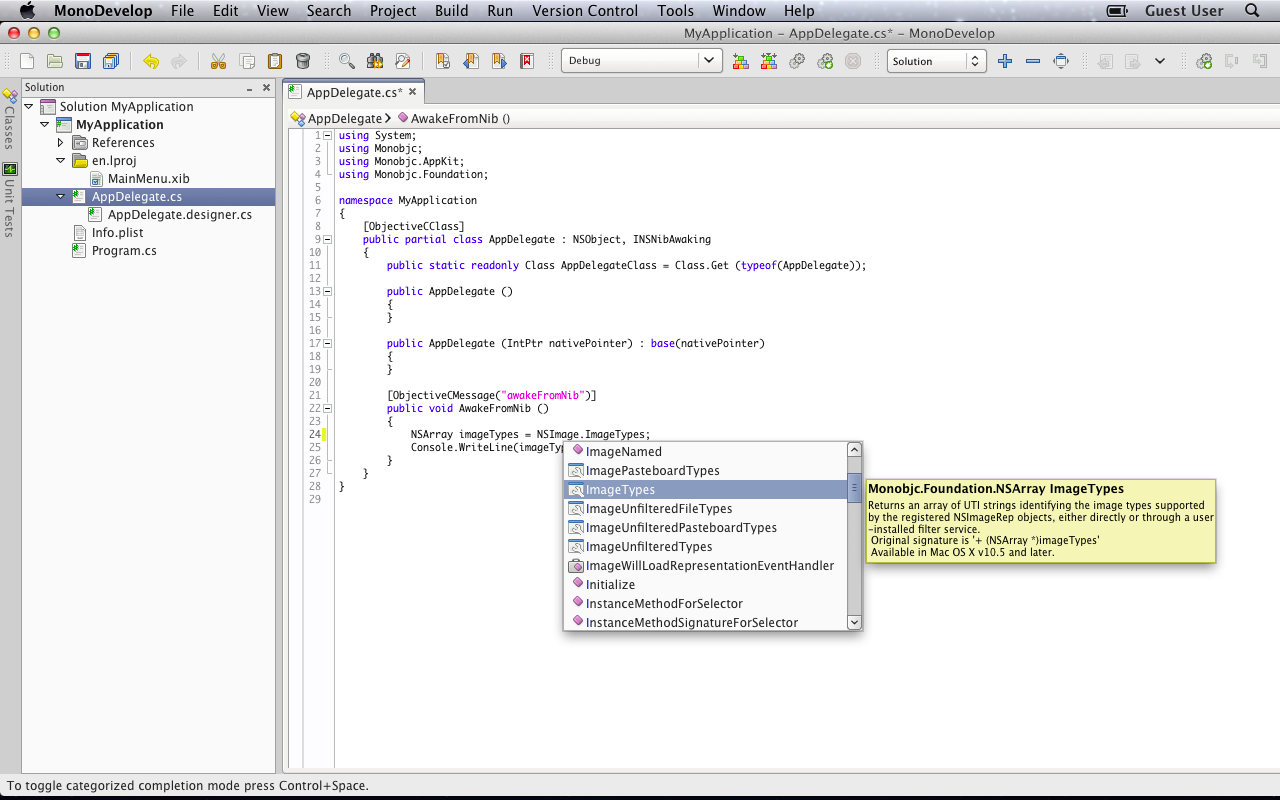
Task: Open the Version Control menu
Action: pyautogui.click(x=584, y=11)
